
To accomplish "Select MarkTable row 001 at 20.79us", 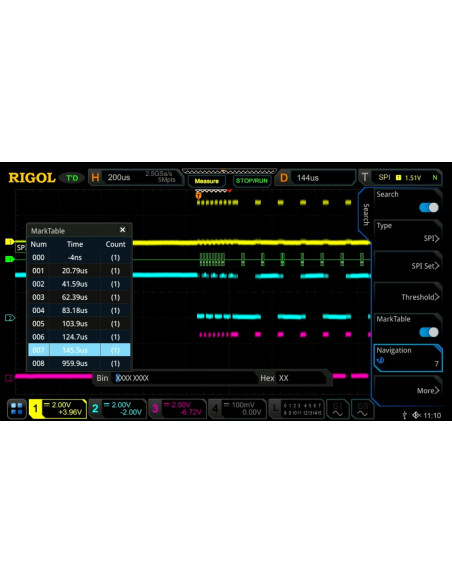I will pyautogui.click(x=79, y=271).
